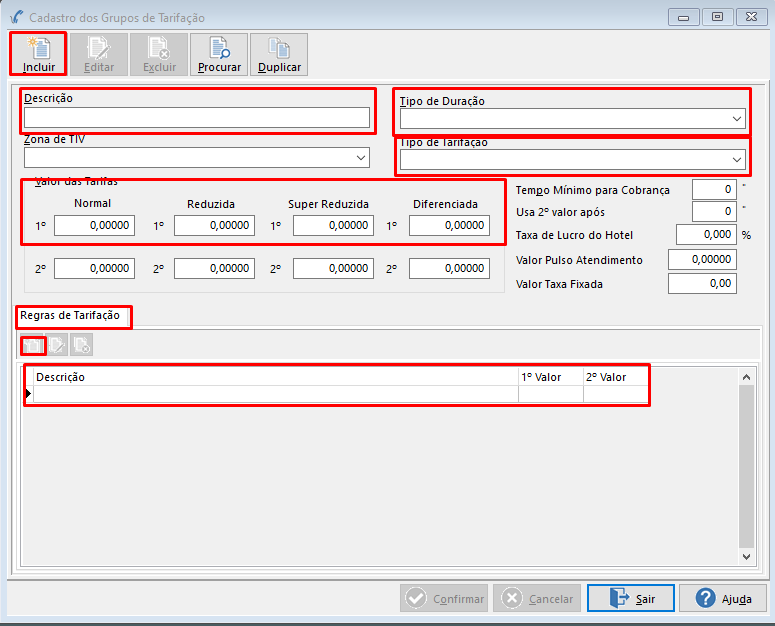Select the 2º Reduzida tariff value field

[215, 268]
